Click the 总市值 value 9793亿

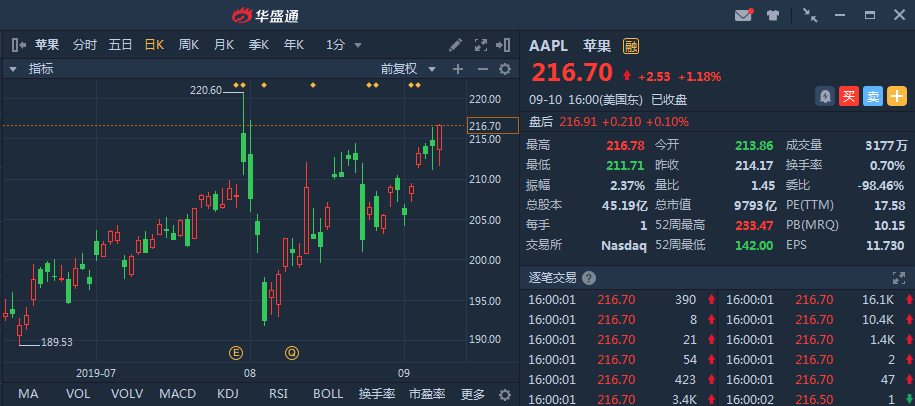coord(755,205)
